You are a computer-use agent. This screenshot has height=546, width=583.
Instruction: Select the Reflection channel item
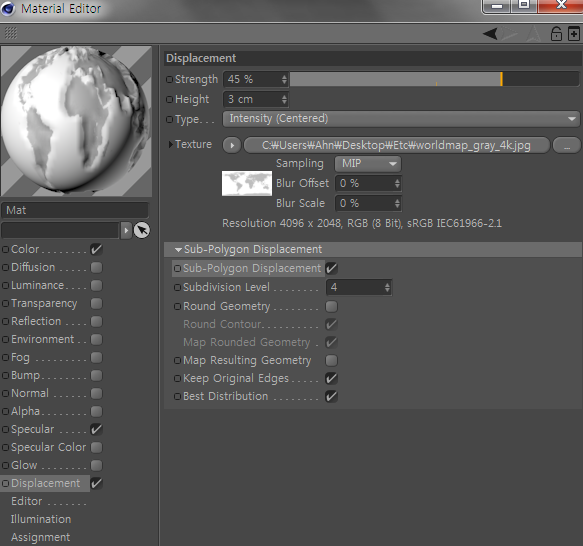point(36,321)
